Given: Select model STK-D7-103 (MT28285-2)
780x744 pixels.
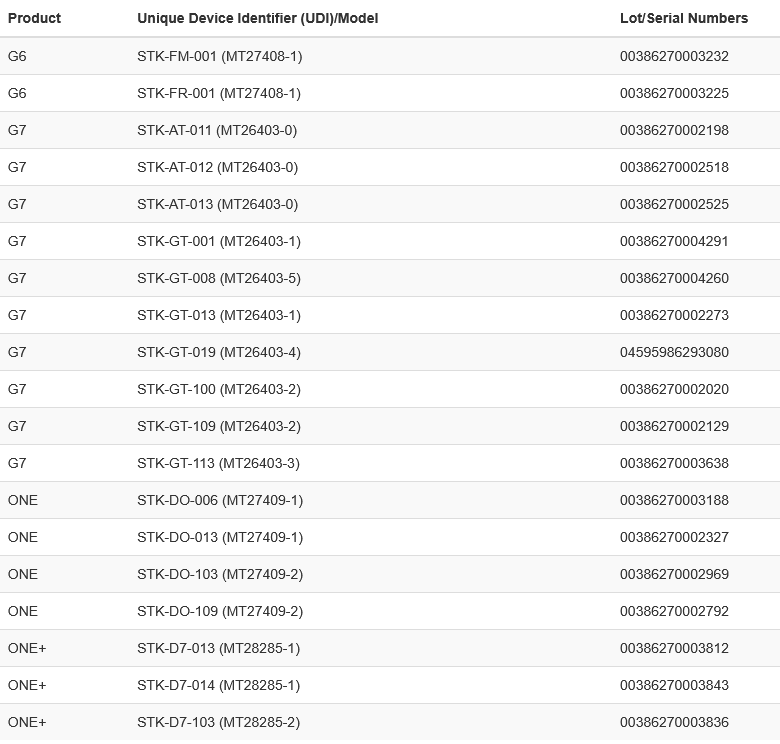Looking at the screenshot, I should [218, 722].
